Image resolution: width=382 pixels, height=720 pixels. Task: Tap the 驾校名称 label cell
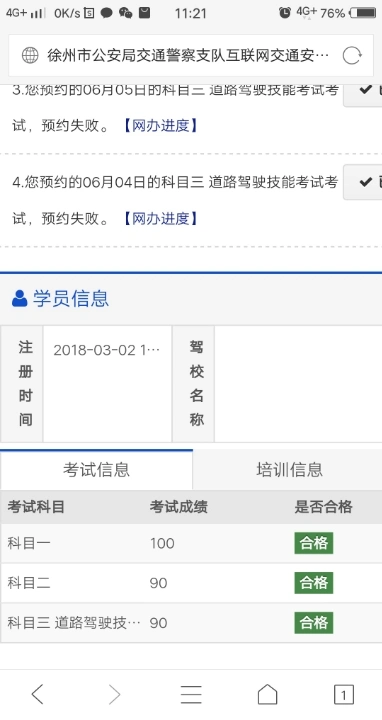(193, 384)
